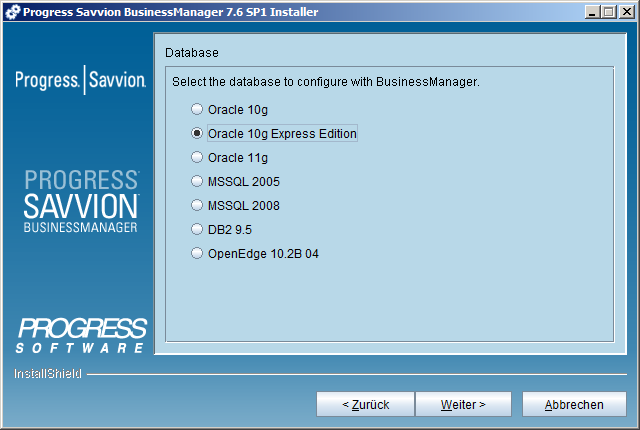The height and width of the screenshot is (430, 640).
Task: Select MSSQL 2008 database option
Action: coord(197,205)
